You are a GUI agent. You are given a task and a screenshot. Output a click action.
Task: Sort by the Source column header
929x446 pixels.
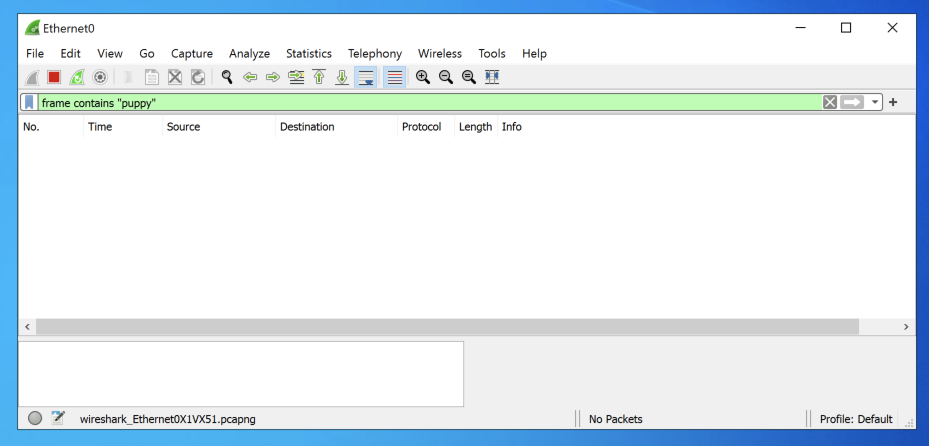[219, 127]
